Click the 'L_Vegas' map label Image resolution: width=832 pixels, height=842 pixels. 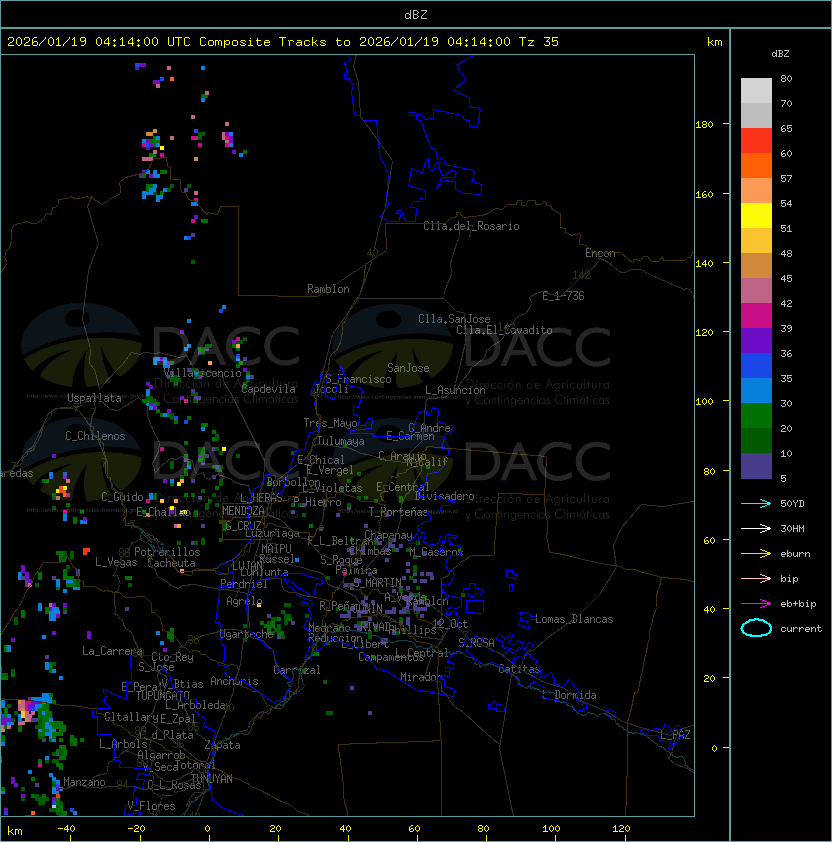click(116, 562)
